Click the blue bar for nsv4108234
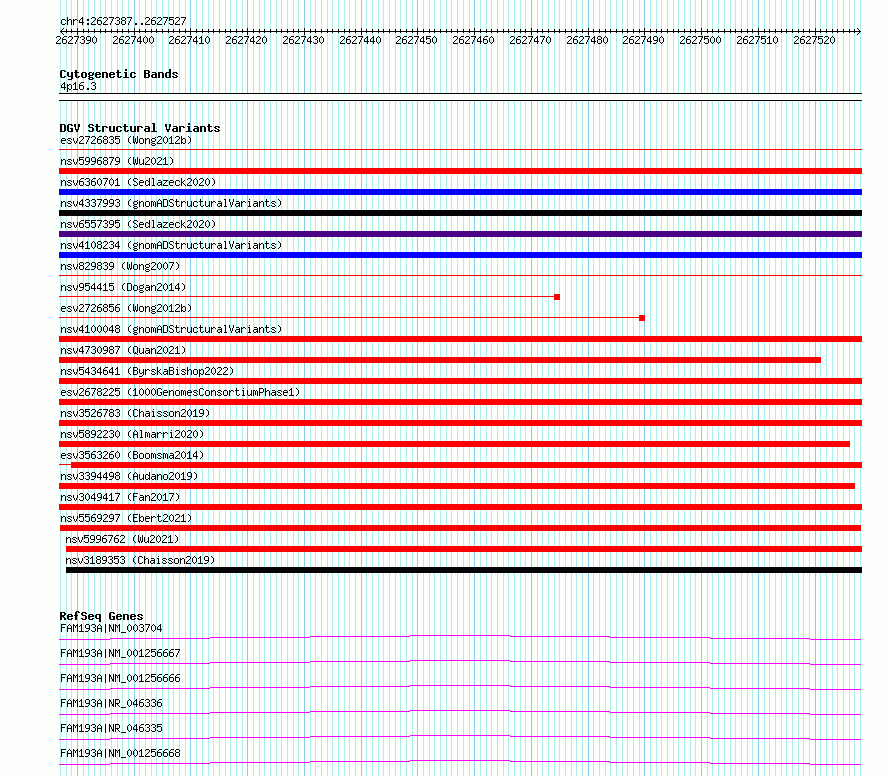This screenshot has height=776, width=890. (460, 255)
